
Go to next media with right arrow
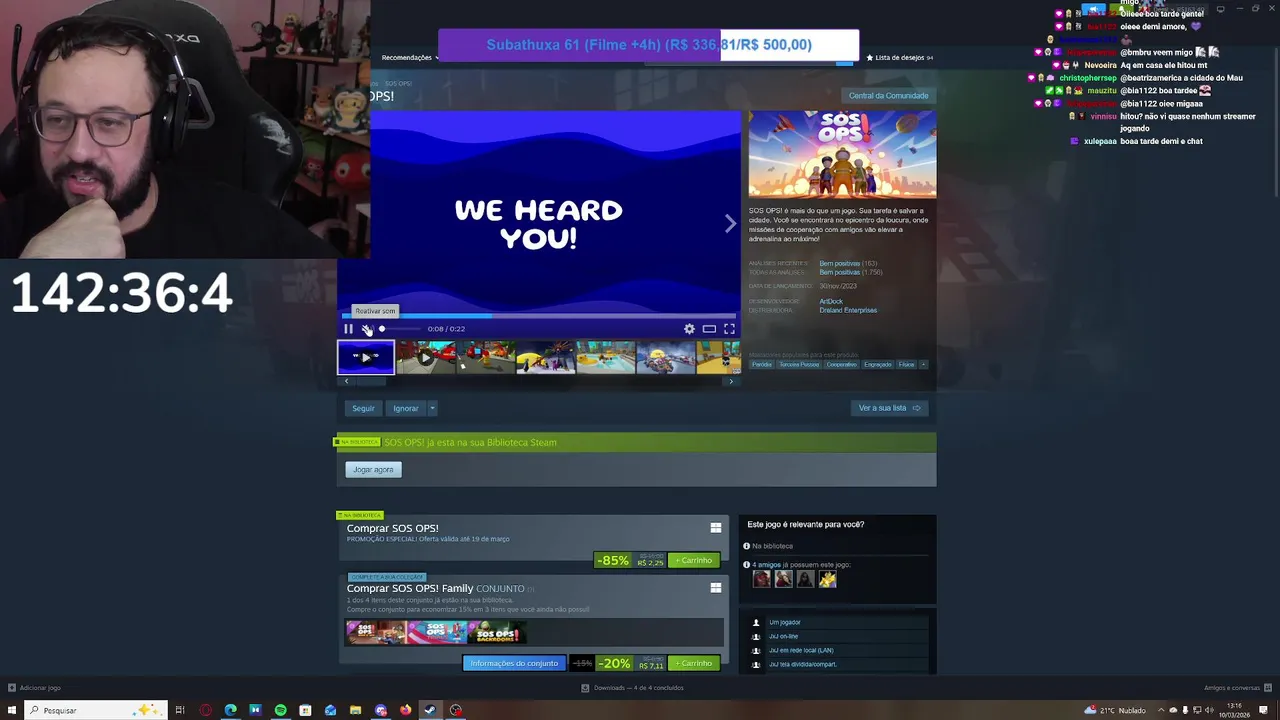pos(730,224)
